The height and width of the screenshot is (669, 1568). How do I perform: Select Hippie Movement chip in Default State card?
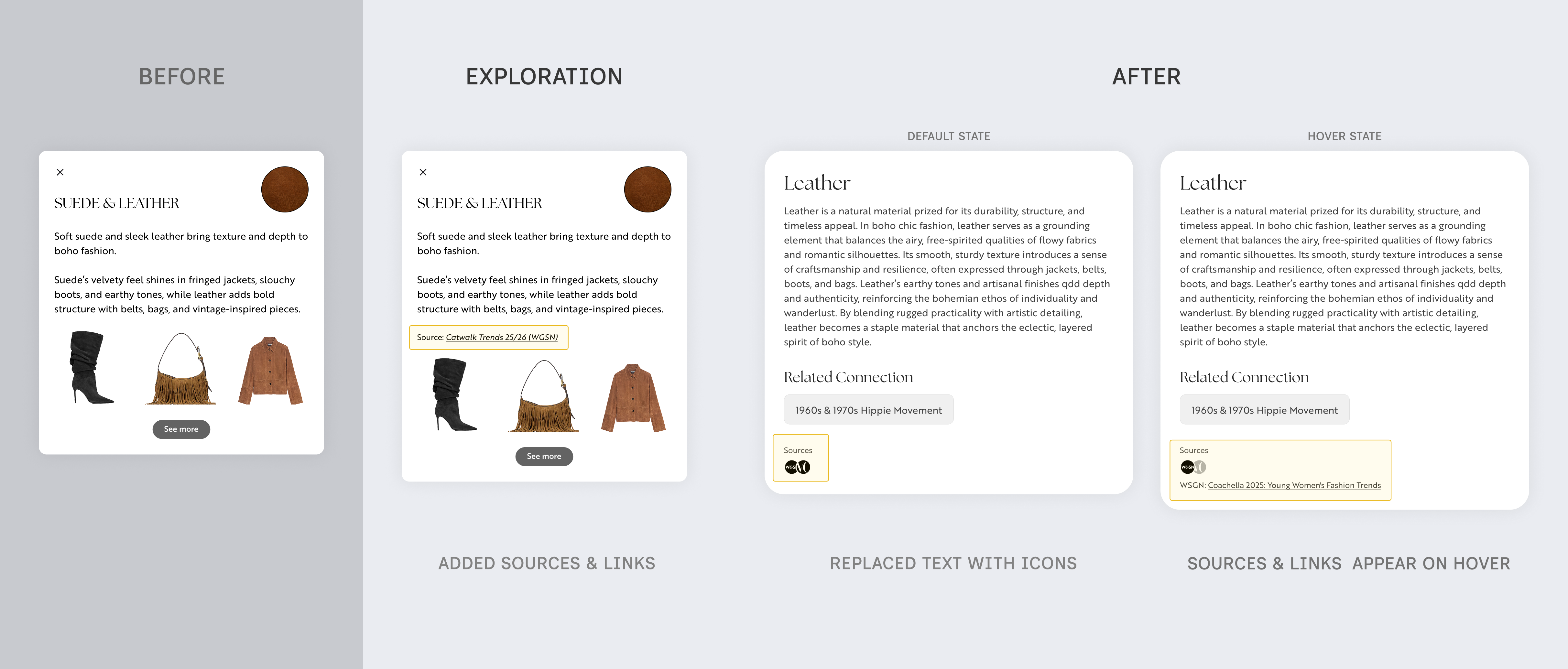click(x=869, y=410)
